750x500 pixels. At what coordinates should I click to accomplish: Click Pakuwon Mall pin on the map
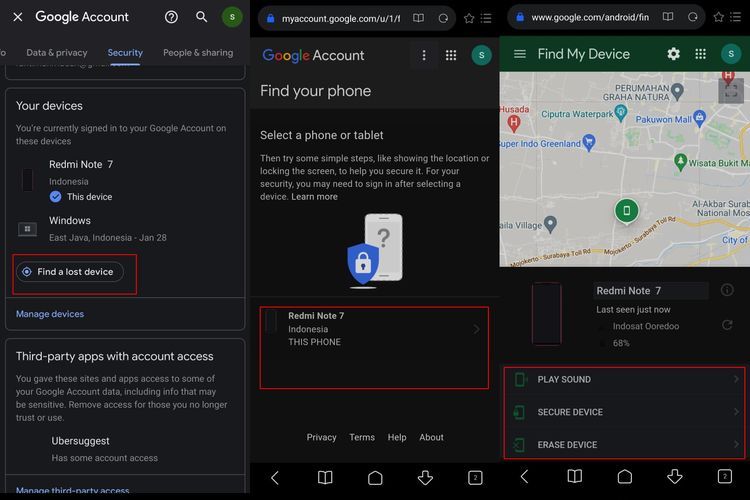click(699, 118)
